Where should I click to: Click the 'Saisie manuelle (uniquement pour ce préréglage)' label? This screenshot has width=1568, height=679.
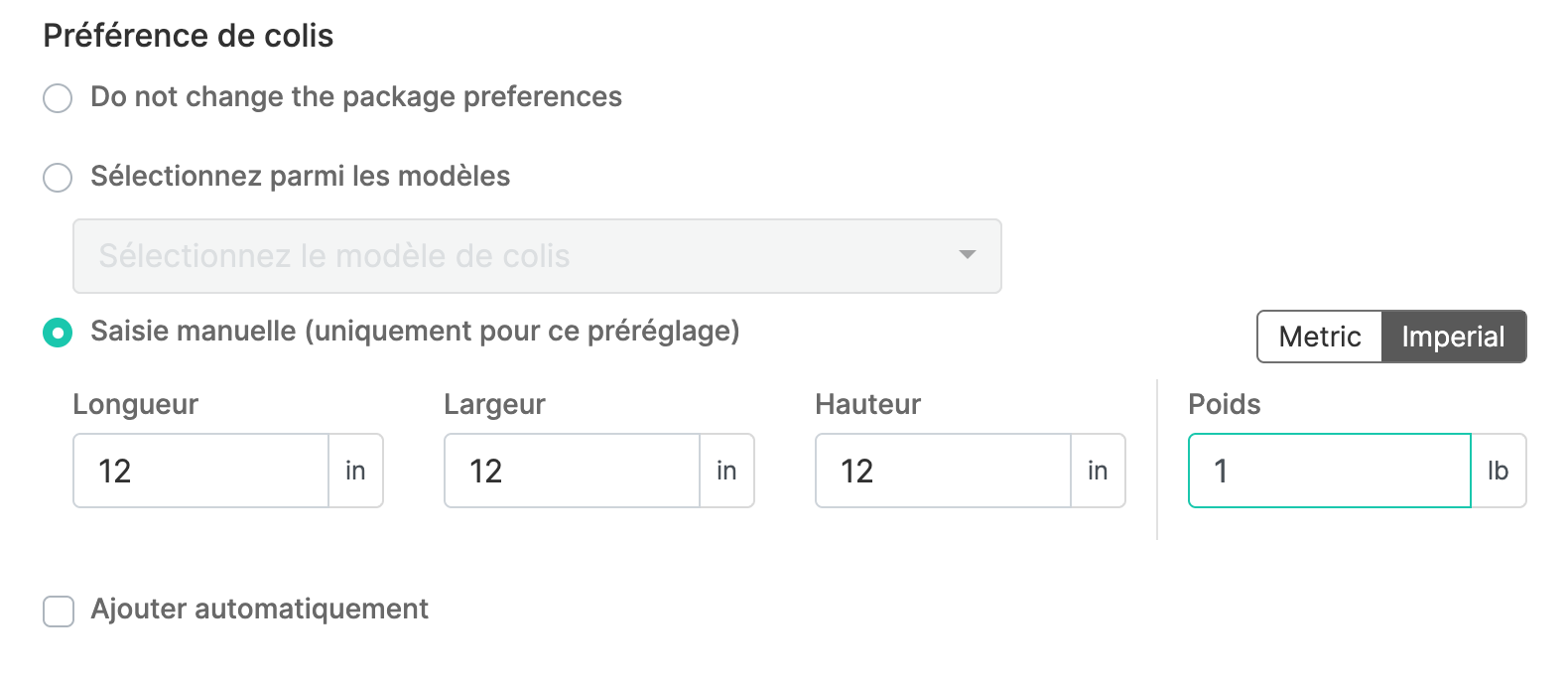(x=415, y=331)
